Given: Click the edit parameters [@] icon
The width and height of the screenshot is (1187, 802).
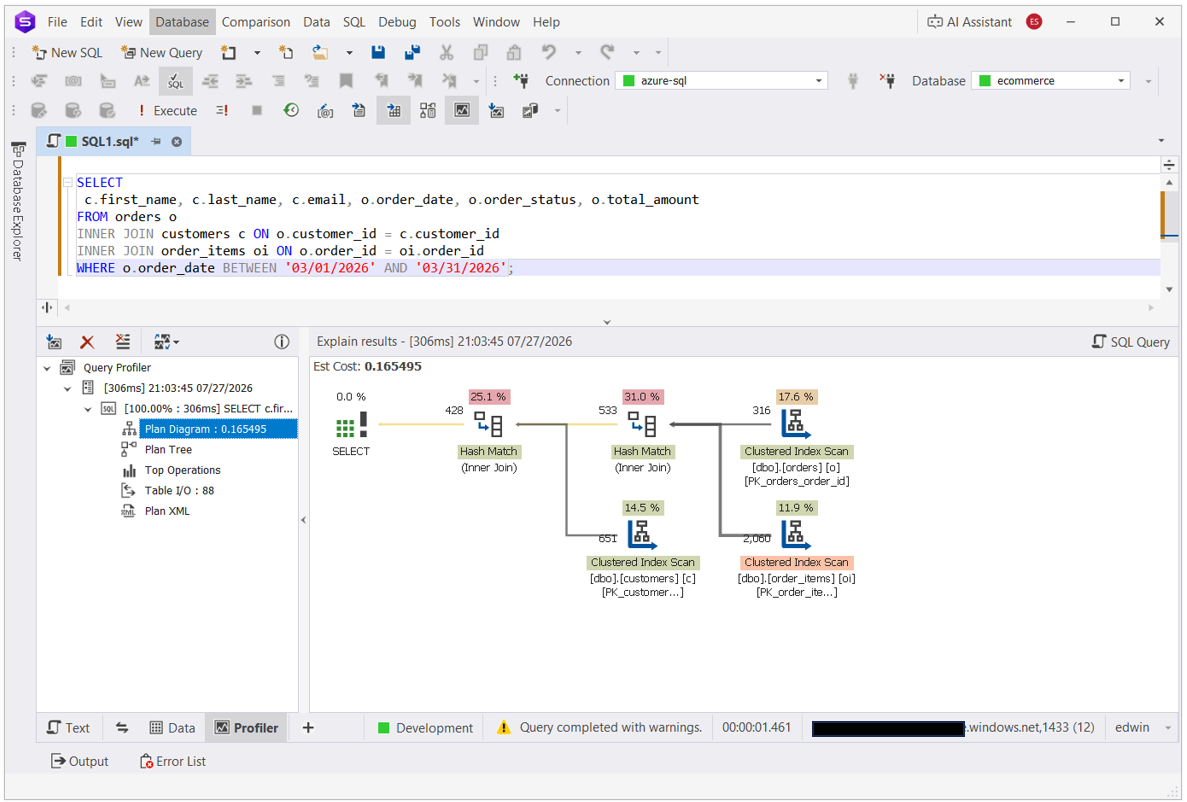Looking at the screenshot, I should [x=325, y=111].
